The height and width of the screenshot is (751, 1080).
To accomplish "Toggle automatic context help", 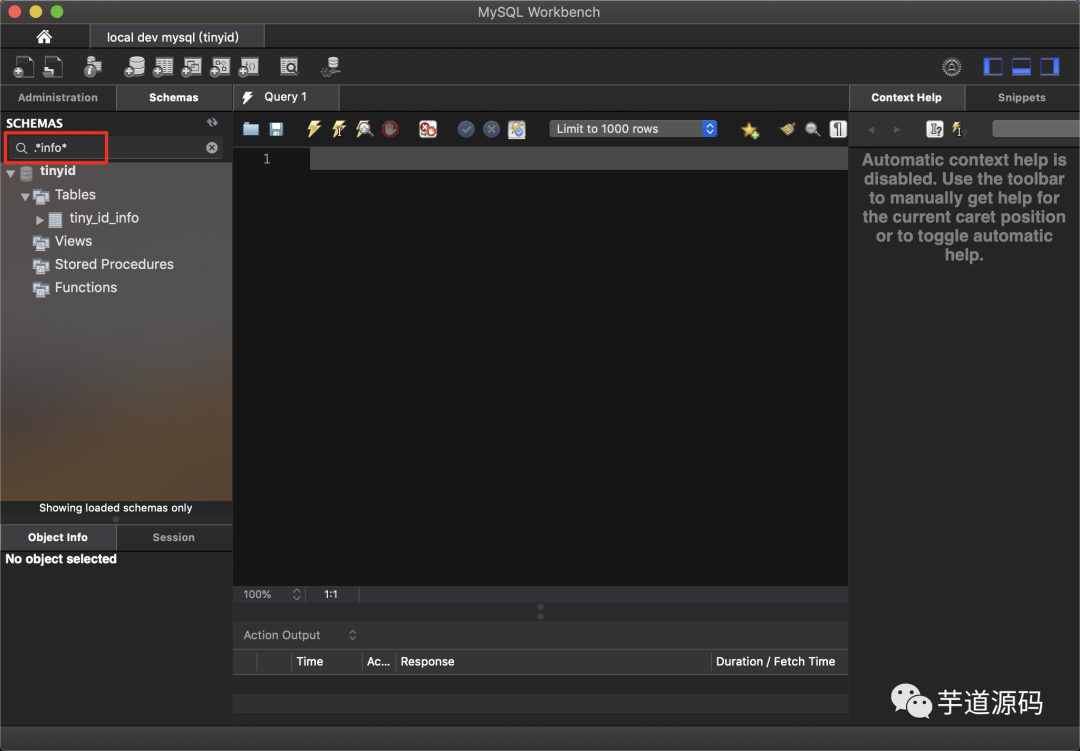I will 959,129.
